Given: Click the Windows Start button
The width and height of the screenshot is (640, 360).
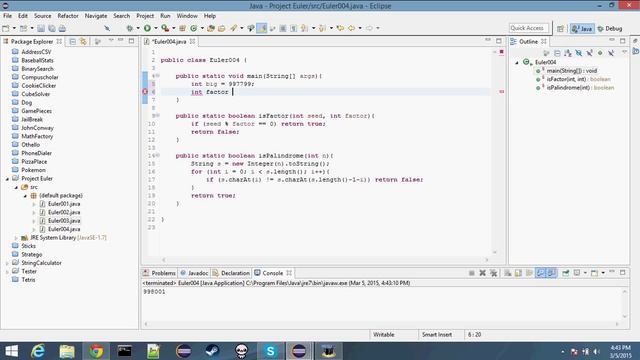Looking at the screenshot, I should pos(11,351).
